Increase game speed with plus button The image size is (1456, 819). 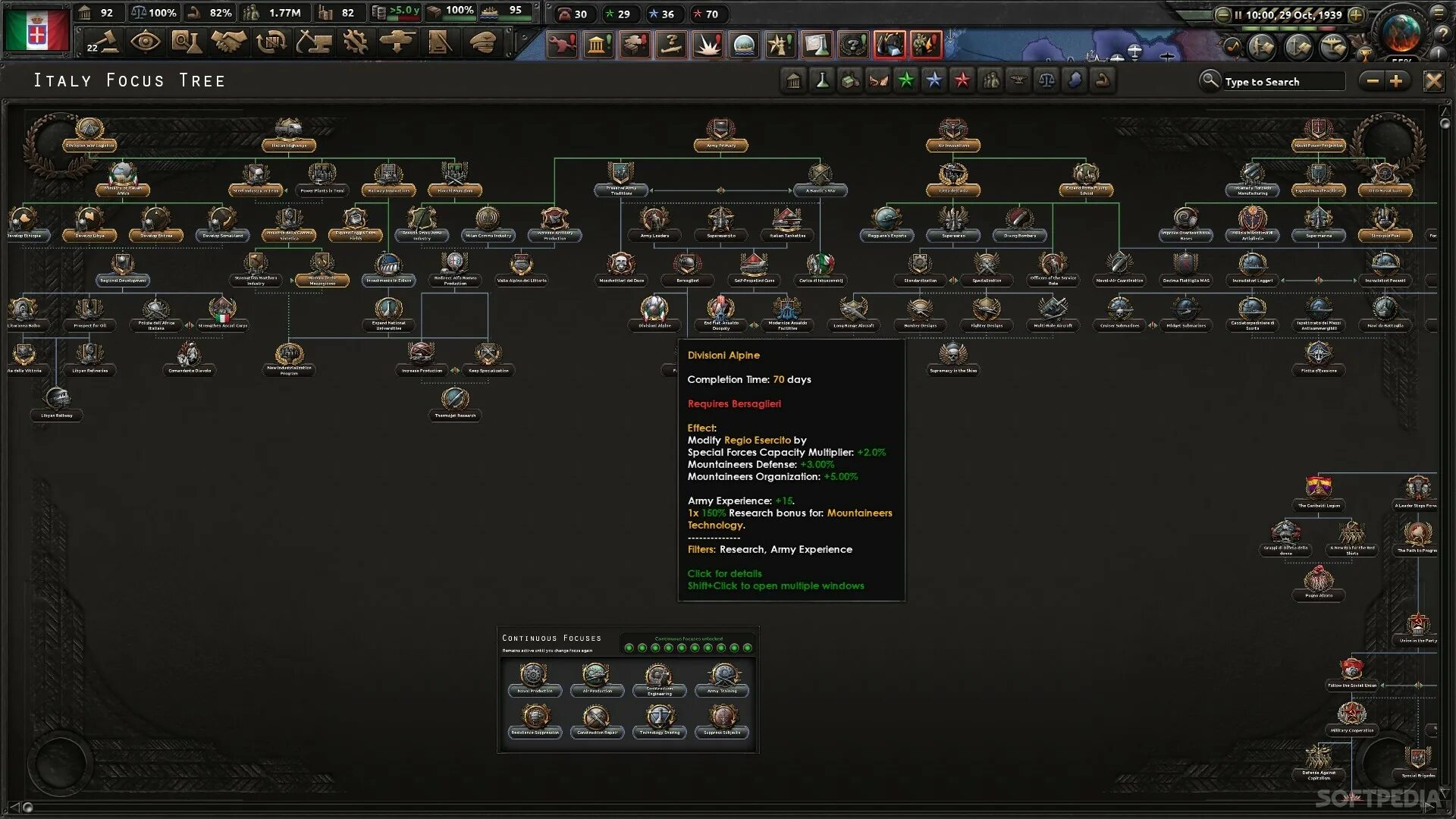coord(1356,14)
